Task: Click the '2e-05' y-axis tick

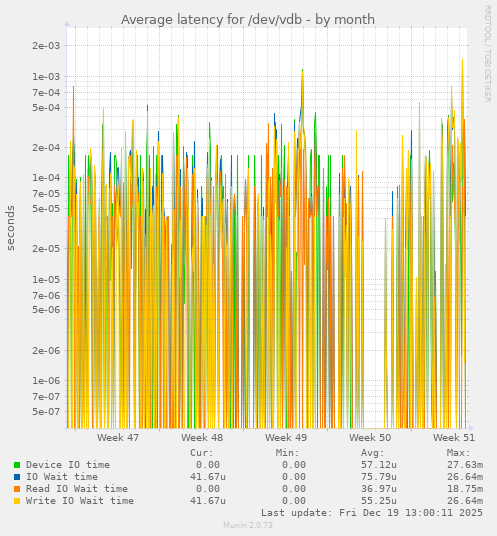Action: [x=46, y=249]
